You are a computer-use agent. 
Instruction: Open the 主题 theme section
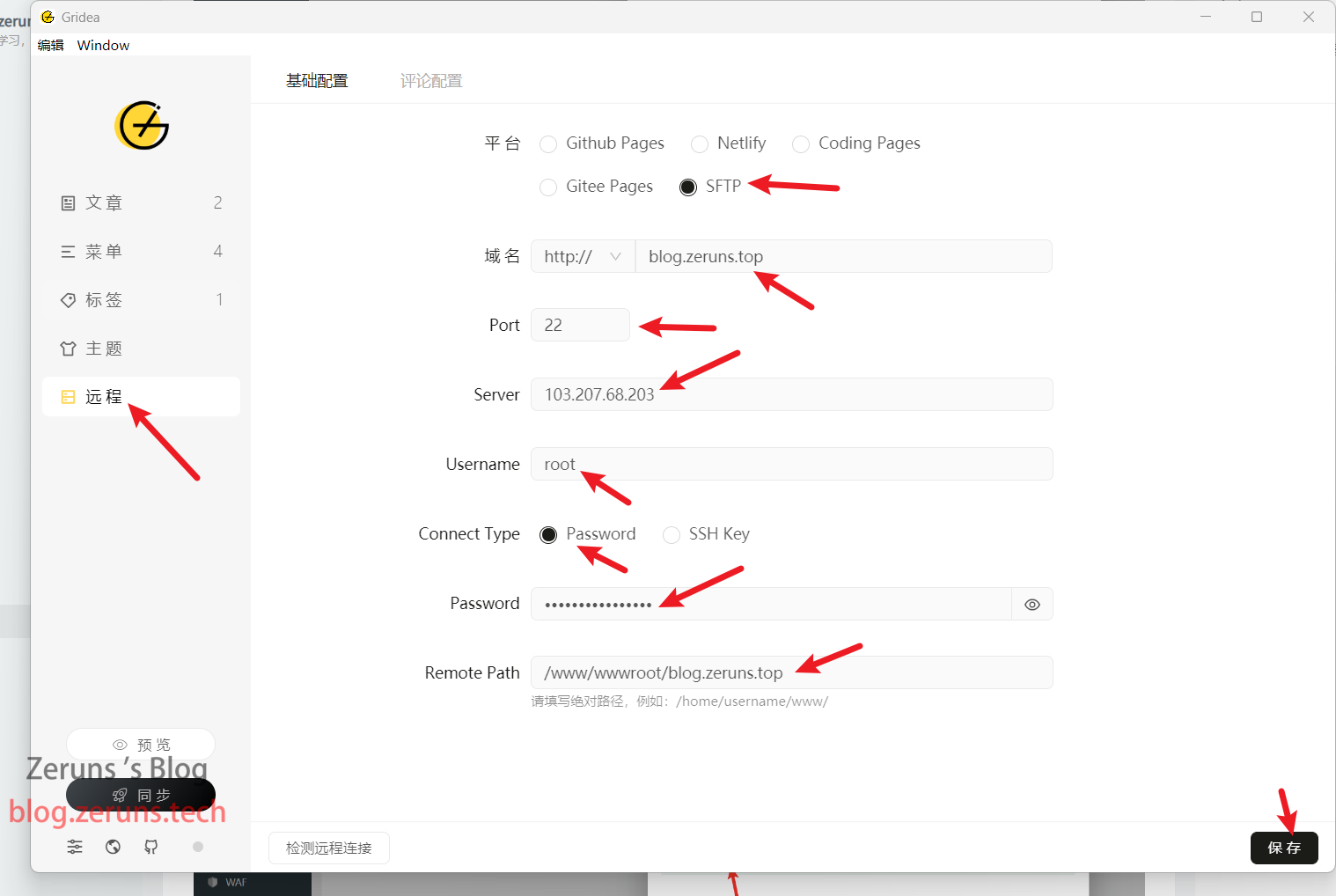[141, 348]
